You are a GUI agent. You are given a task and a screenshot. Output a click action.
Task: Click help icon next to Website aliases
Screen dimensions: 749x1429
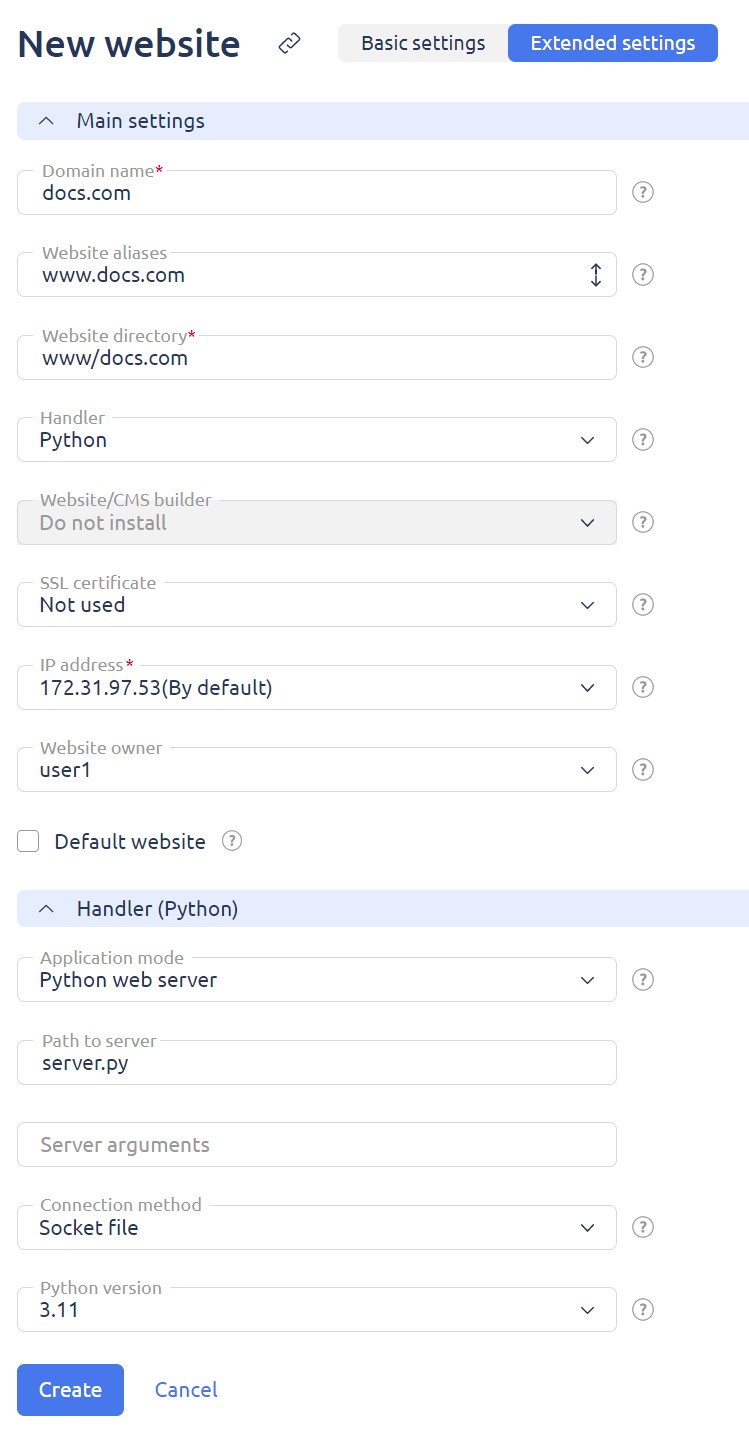click(x=644, y=274)
